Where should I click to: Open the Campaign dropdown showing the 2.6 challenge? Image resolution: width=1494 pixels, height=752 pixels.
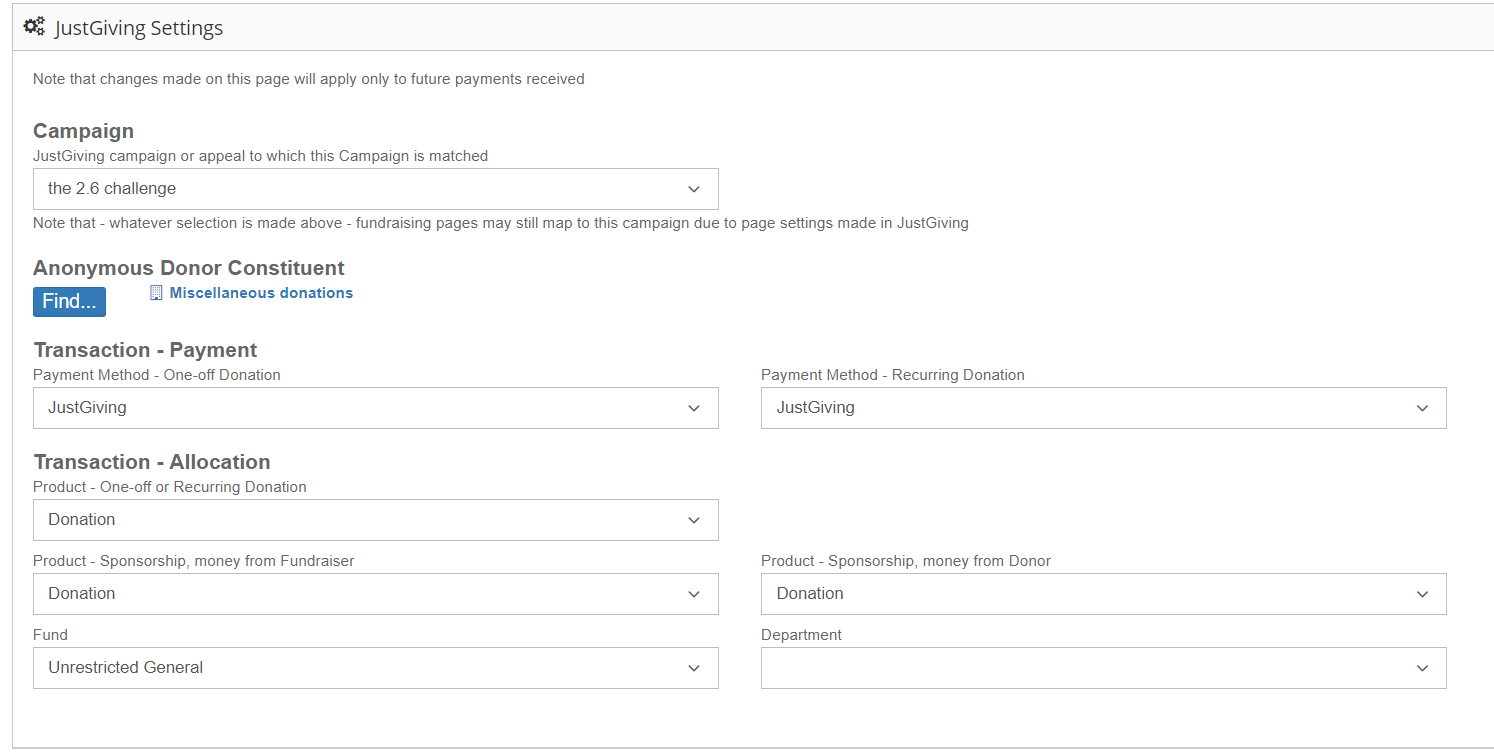tap(376, 189)
